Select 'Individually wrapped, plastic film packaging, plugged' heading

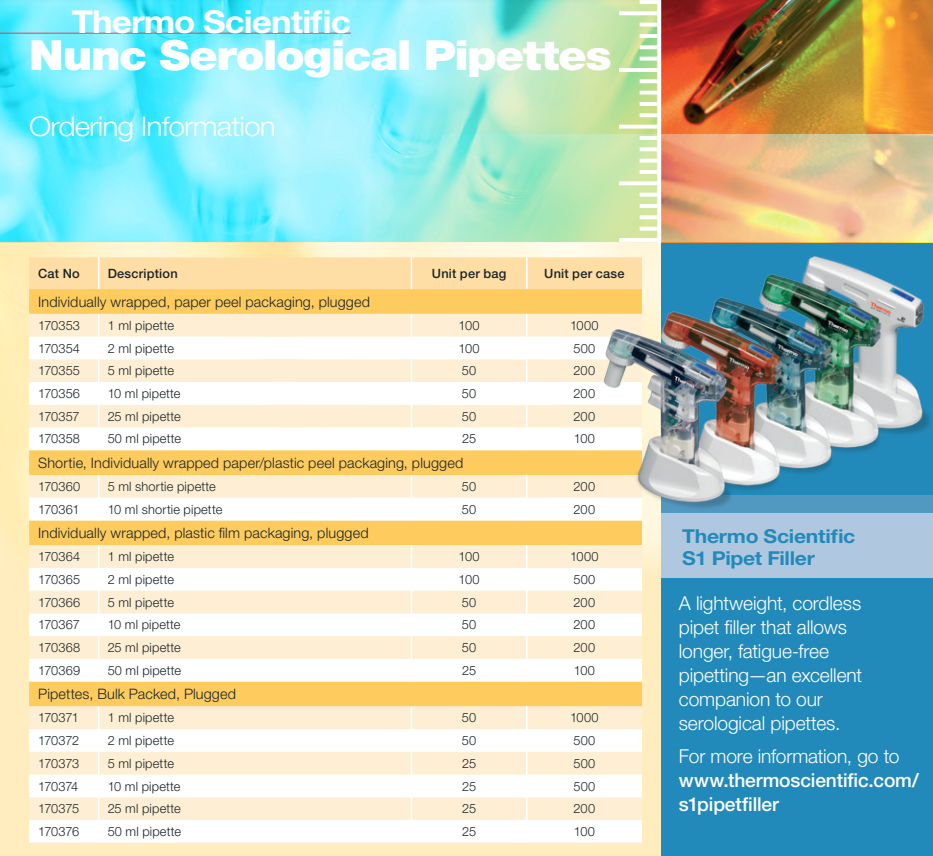point(203,534)
